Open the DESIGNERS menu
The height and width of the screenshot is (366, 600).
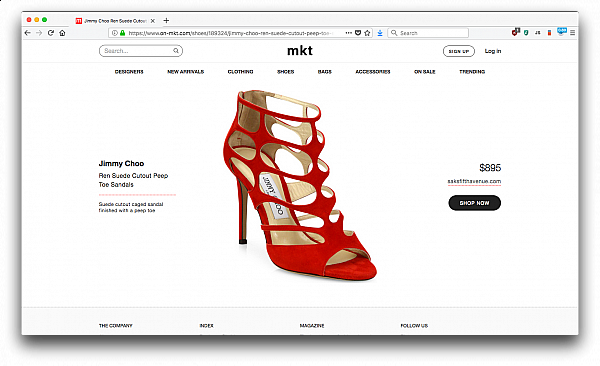pyautogui.click(x=129, y=72)
